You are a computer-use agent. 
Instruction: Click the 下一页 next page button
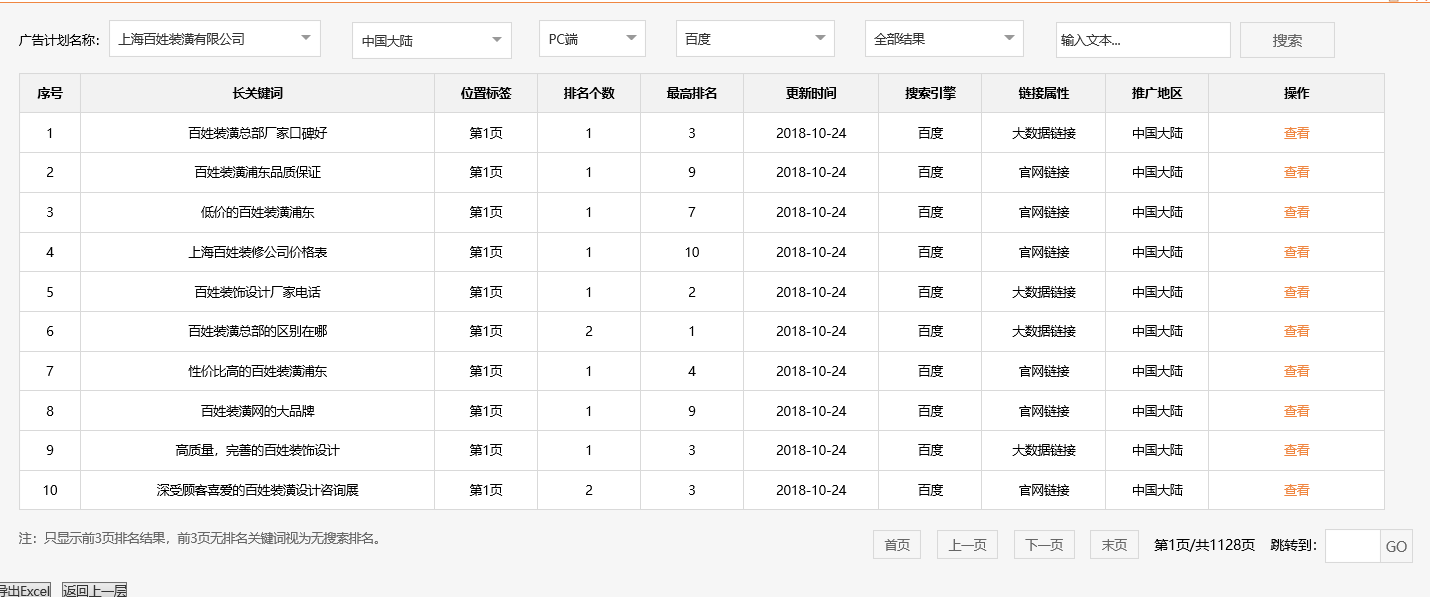click(x=1043, y=544)
